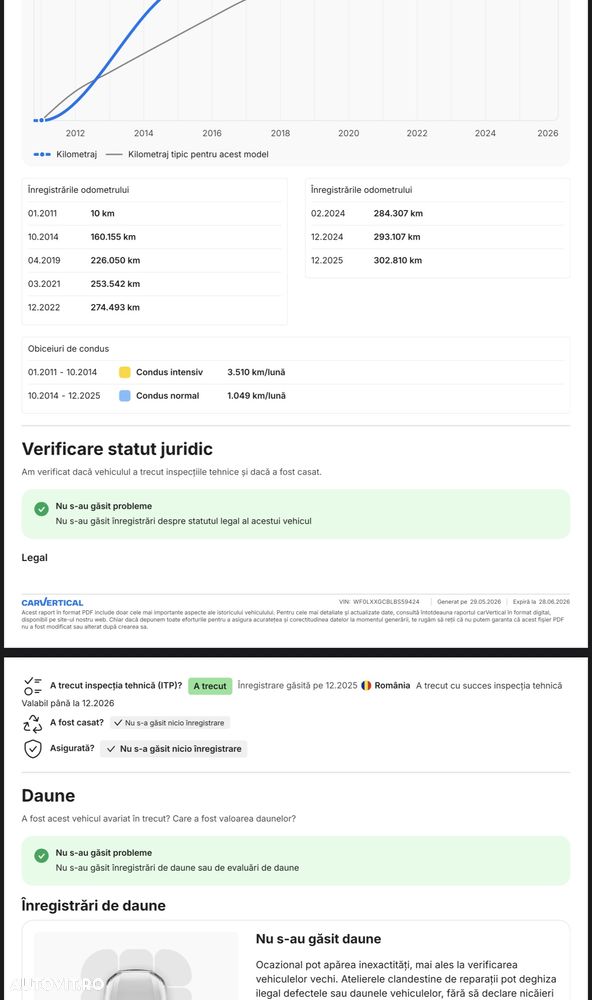This screenshot has width=592, height=1000.
Task: Click the Nu s-a găsit badge for casat
Action: (169, 723)
